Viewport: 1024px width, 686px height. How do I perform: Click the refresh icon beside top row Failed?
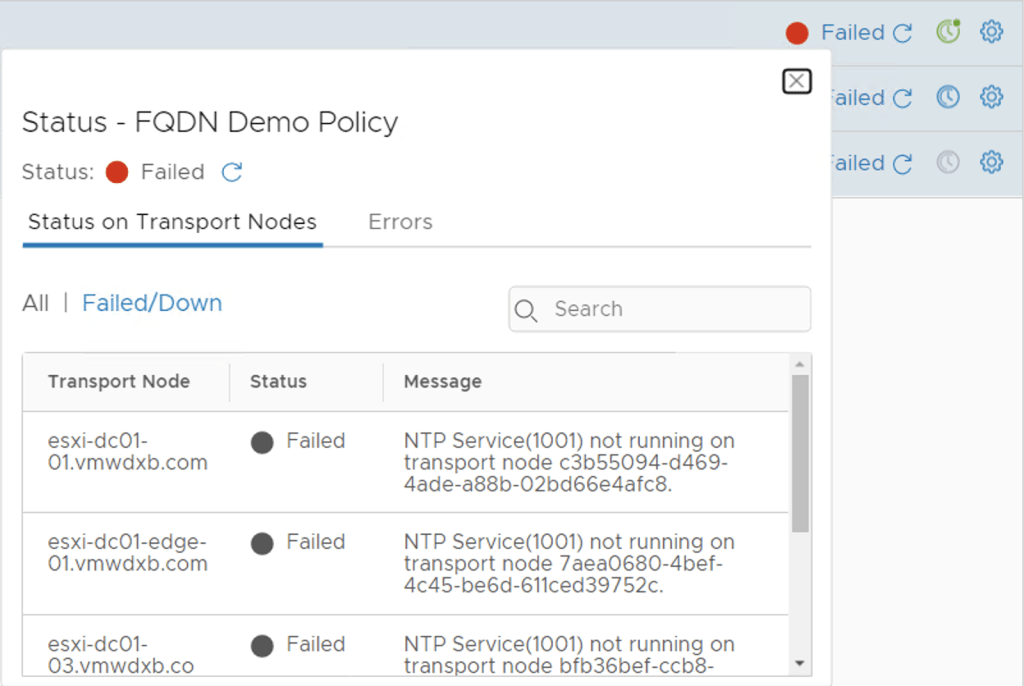pos(902,33)
